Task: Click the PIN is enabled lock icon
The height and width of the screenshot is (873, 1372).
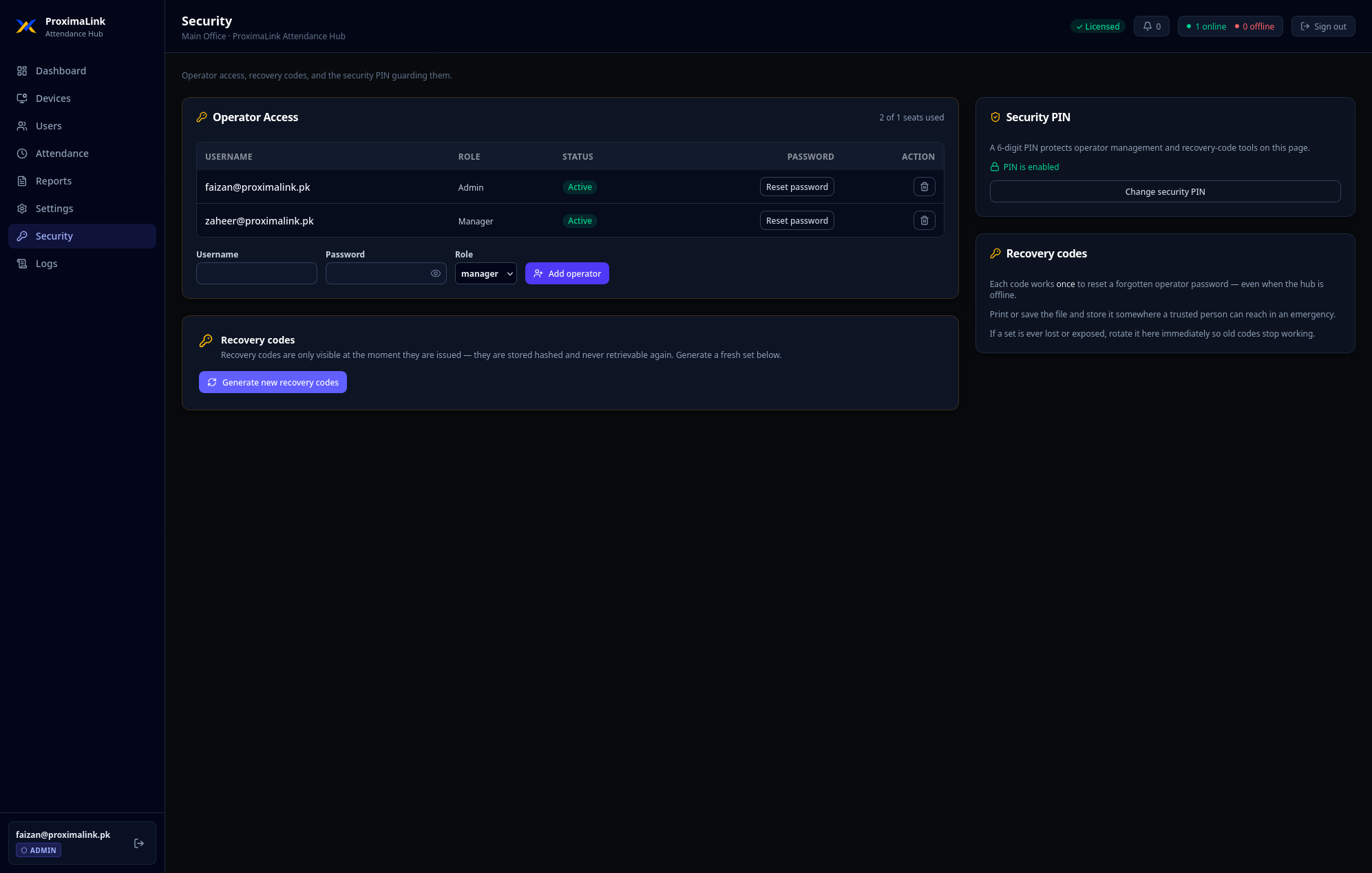Action: click(x=995, y=167)
